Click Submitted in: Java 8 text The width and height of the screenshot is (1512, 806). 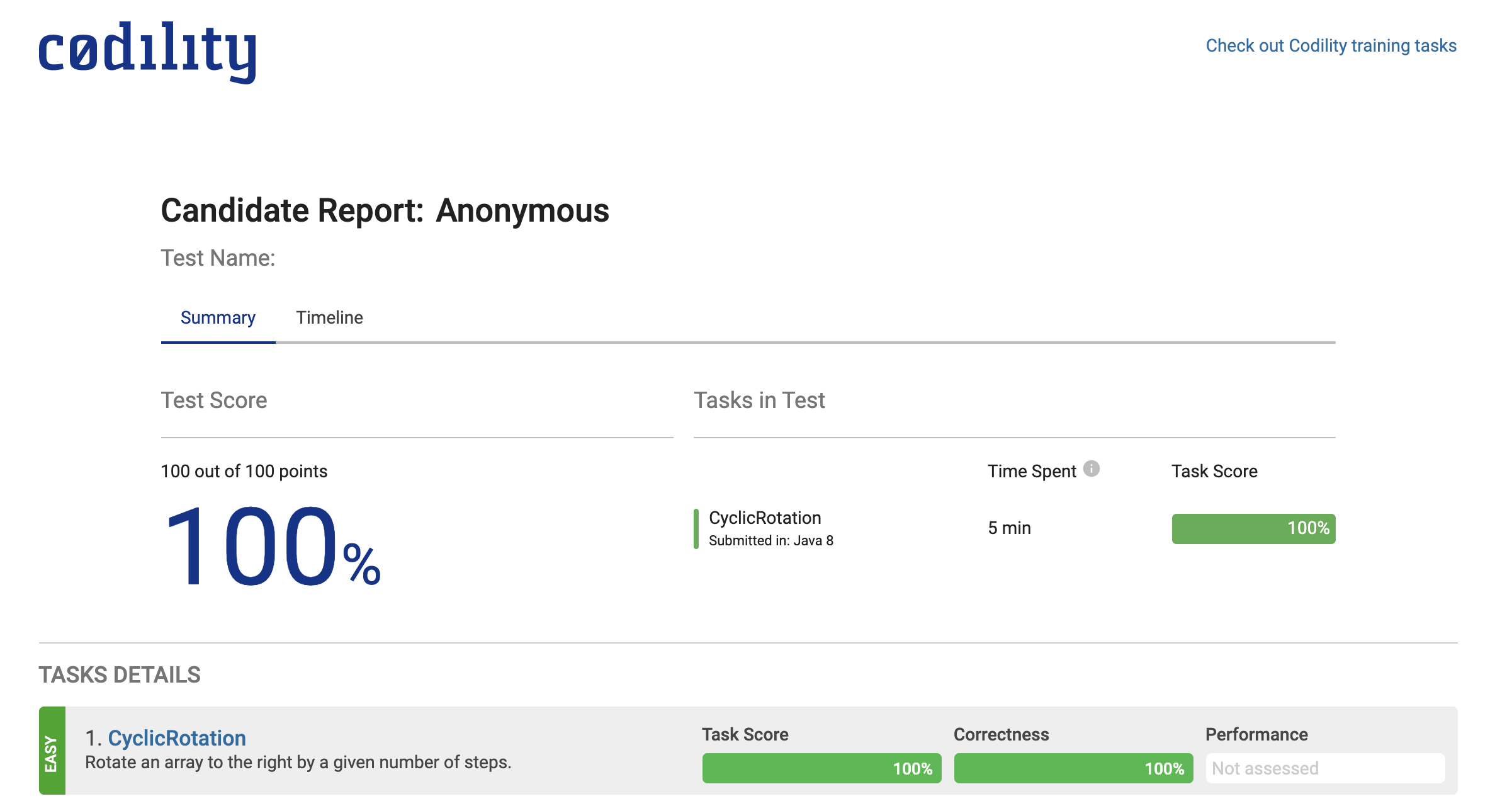pyautogui.click(x=770, y=541)
